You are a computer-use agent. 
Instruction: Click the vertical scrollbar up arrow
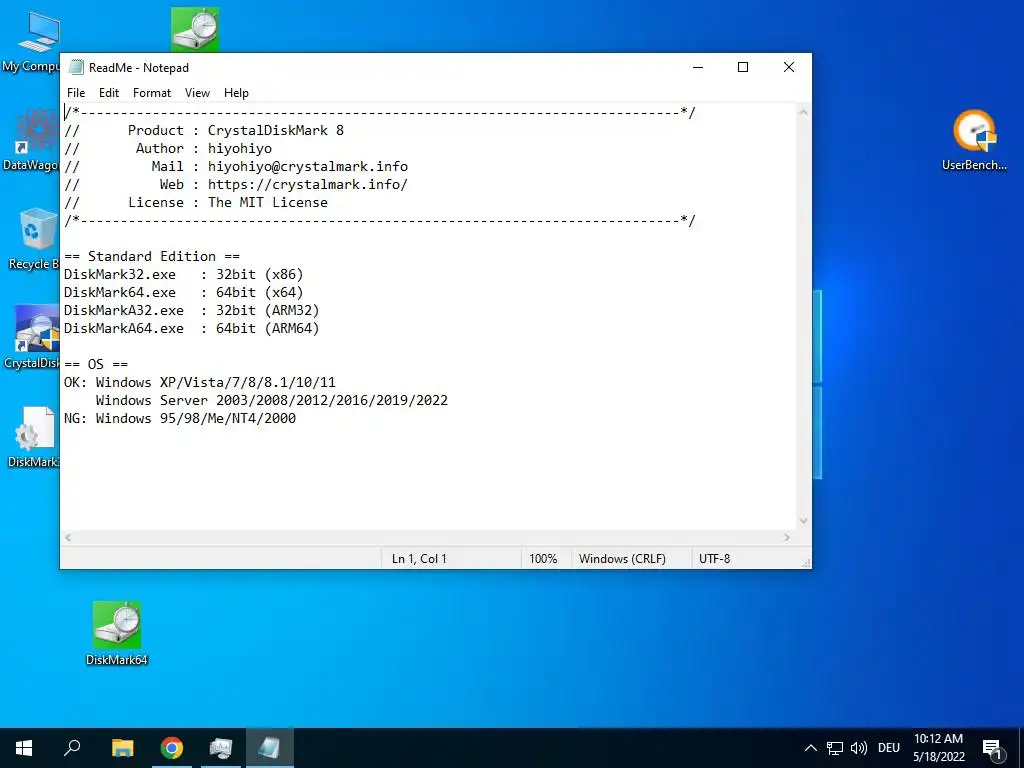tap(803, 112)
